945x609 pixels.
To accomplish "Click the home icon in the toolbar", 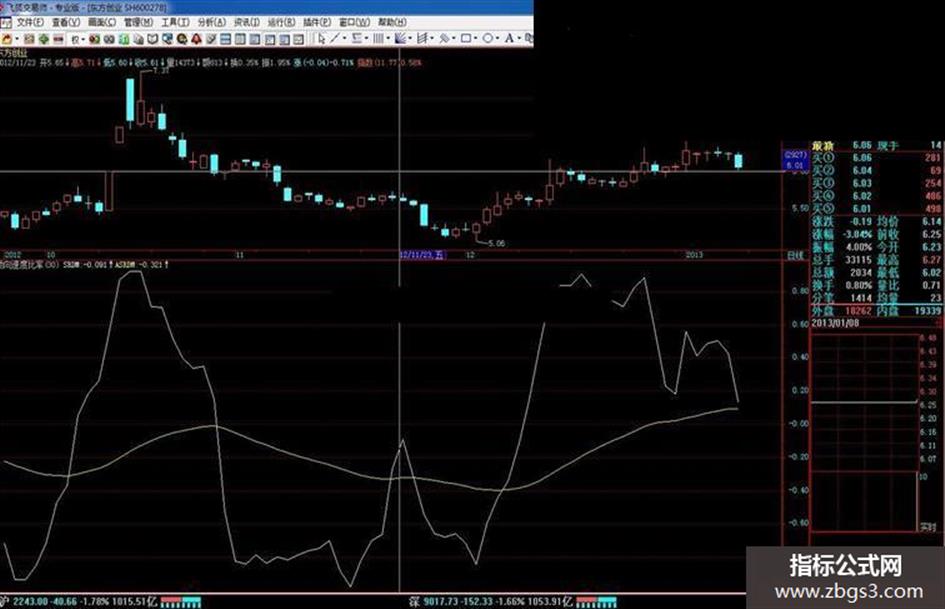I will point(7,39).
